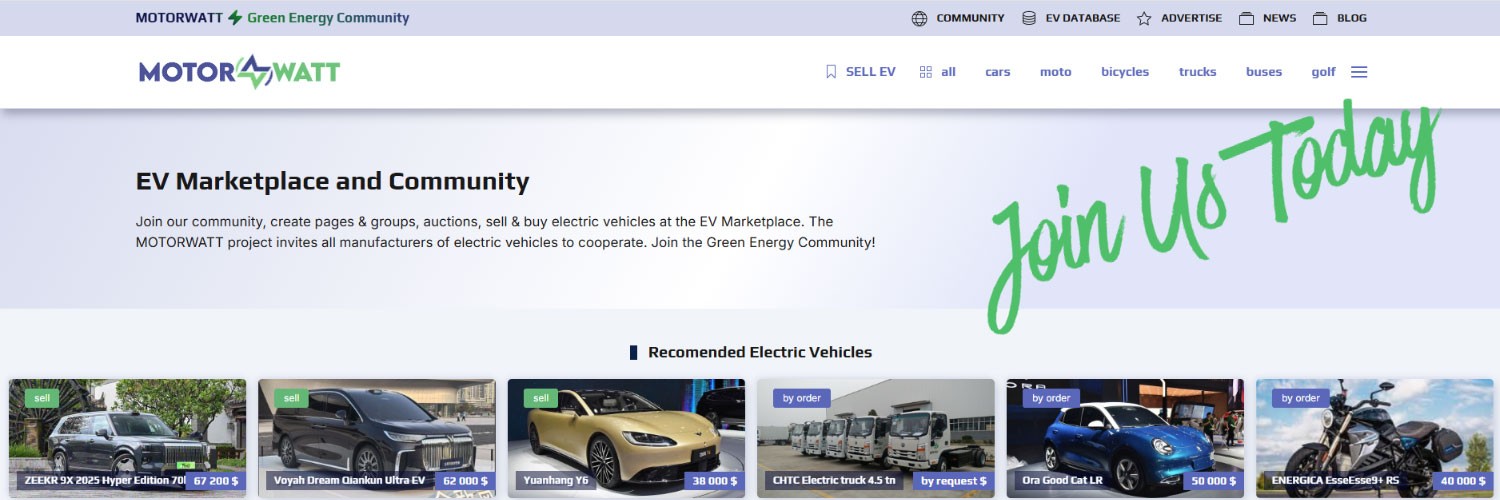This screenshot has width=1500, height=500.
Task: Open the golf category
Action: tap(1323, 72)
